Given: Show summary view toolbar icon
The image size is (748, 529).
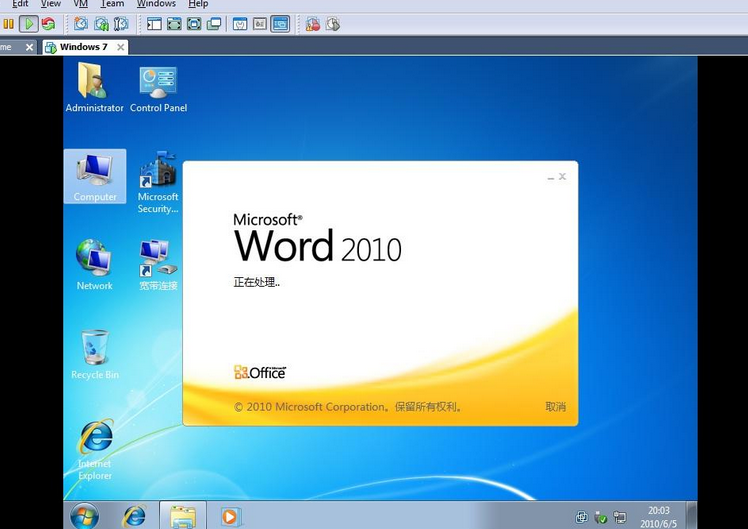Looking at the screenshot, I should click(x=240, y=24).
